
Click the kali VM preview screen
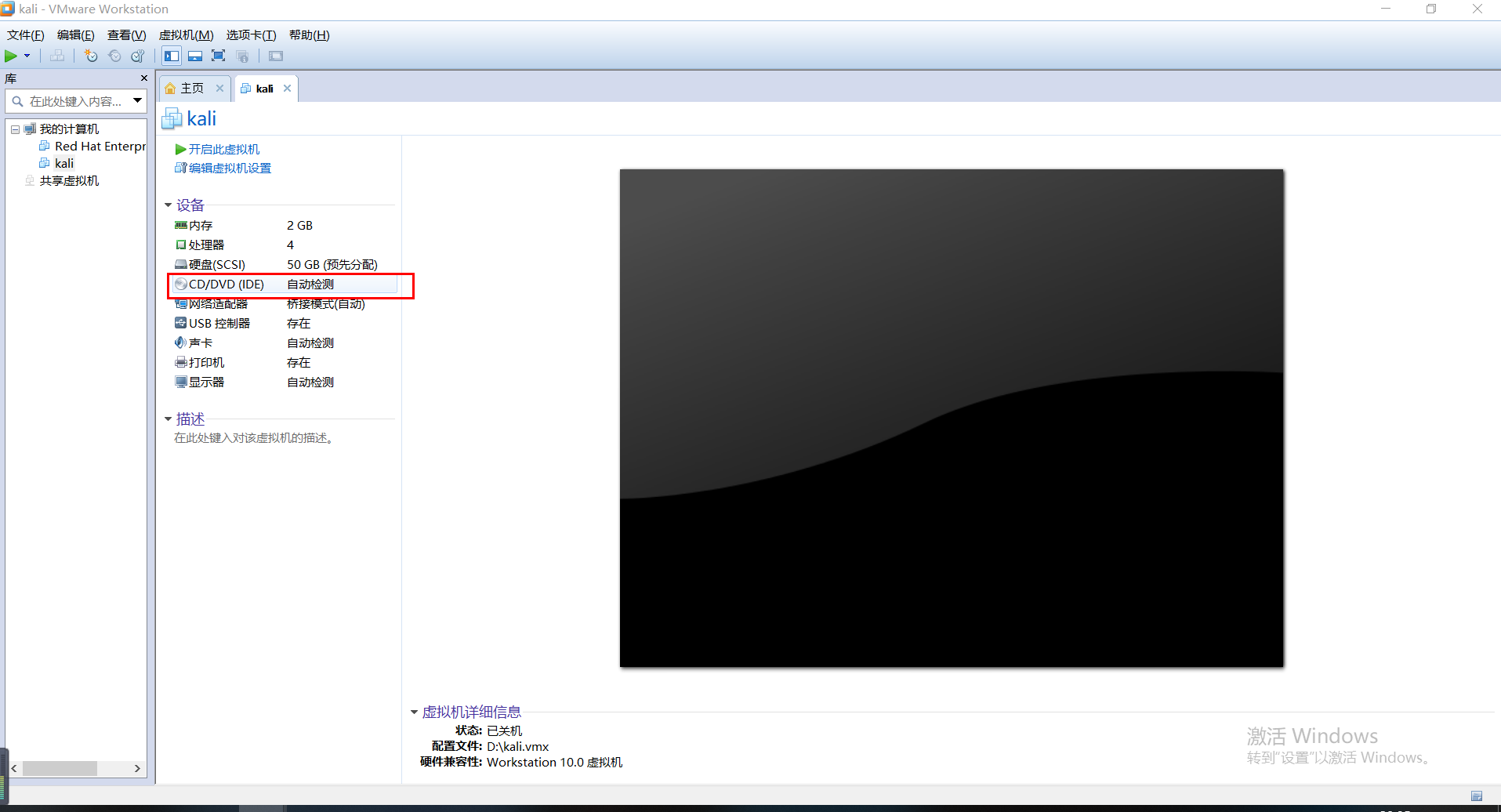point(952,419)
